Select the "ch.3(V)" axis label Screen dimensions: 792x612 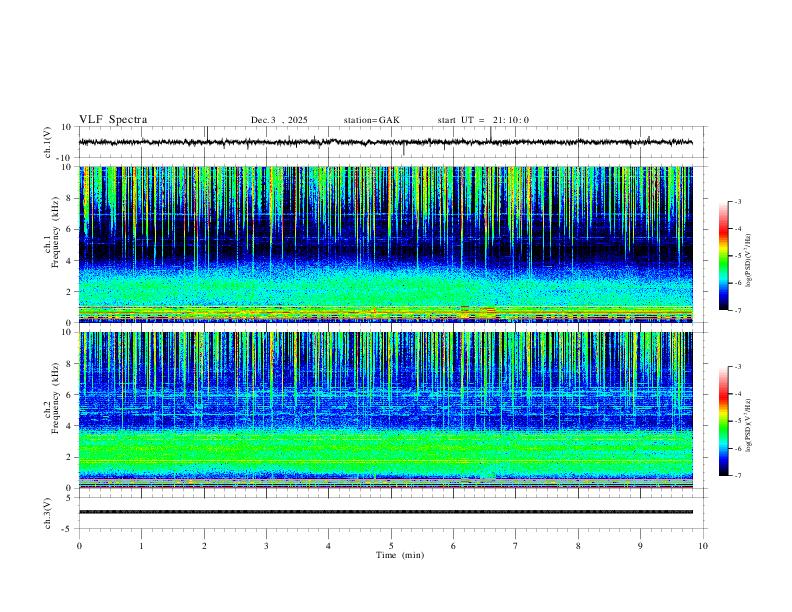(x=49, y=513)
